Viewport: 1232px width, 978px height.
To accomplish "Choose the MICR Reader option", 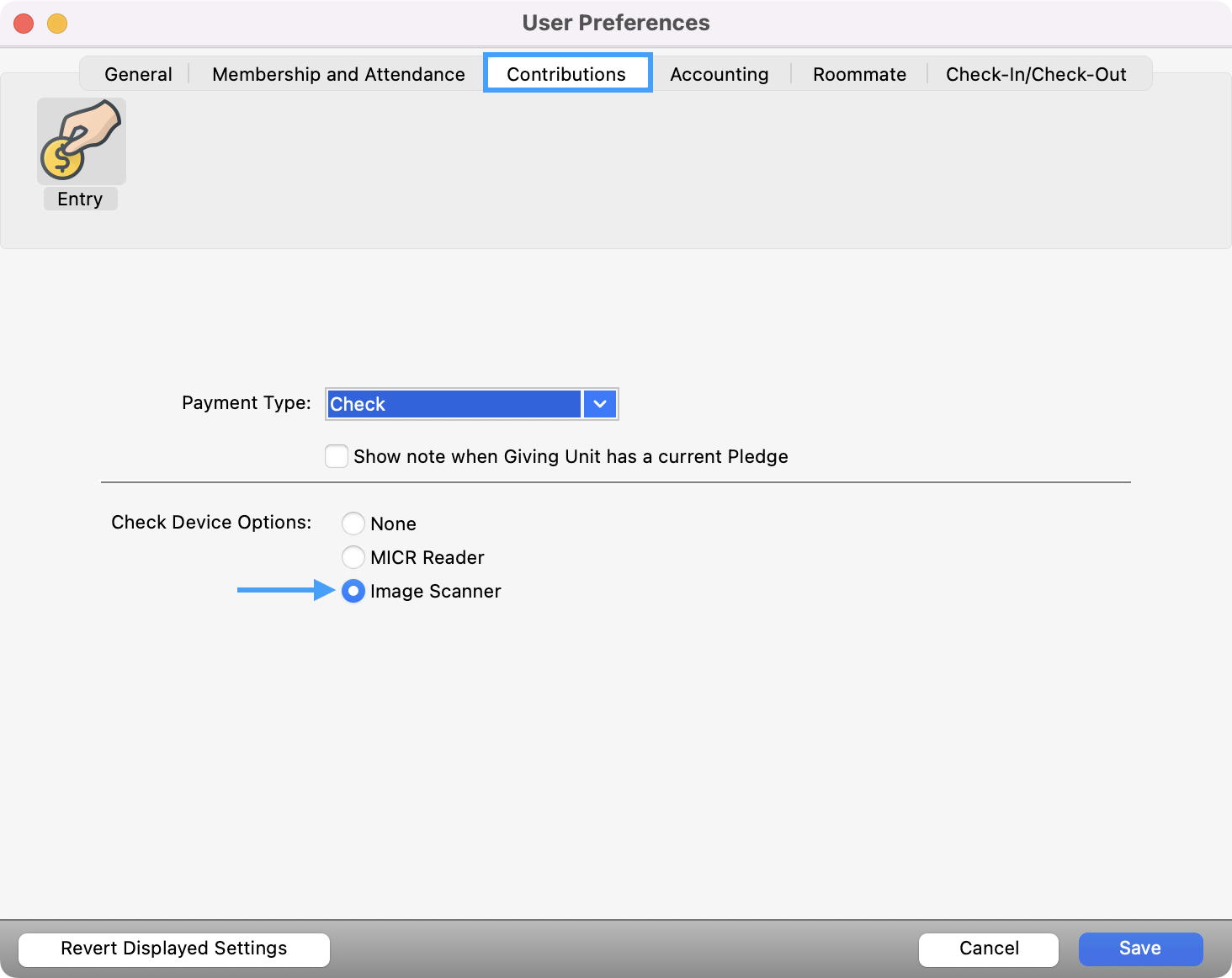I will [x=353, y=556].
